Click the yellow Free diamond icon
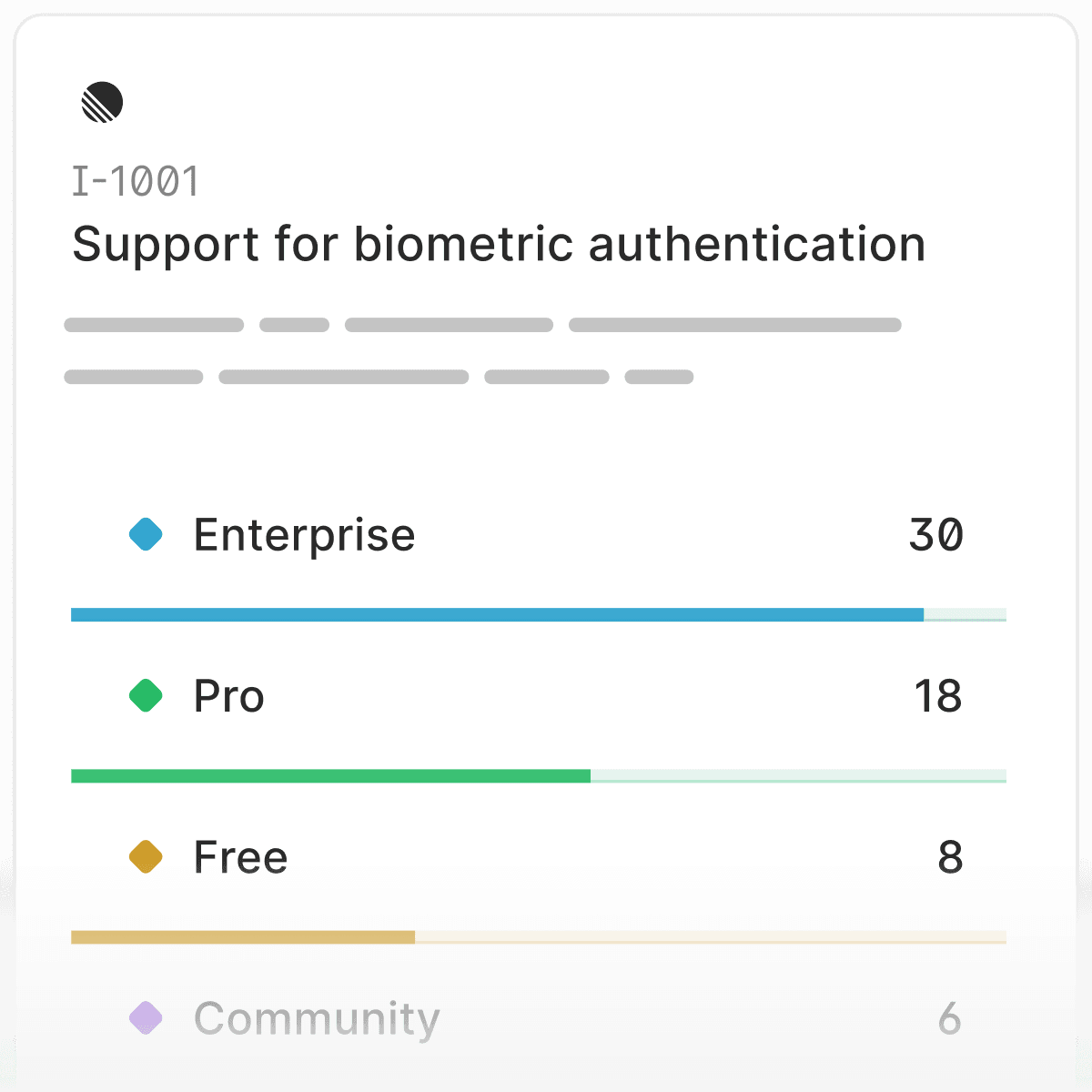The width and height of the screenshot is (1092, 1092). (146, 857)
